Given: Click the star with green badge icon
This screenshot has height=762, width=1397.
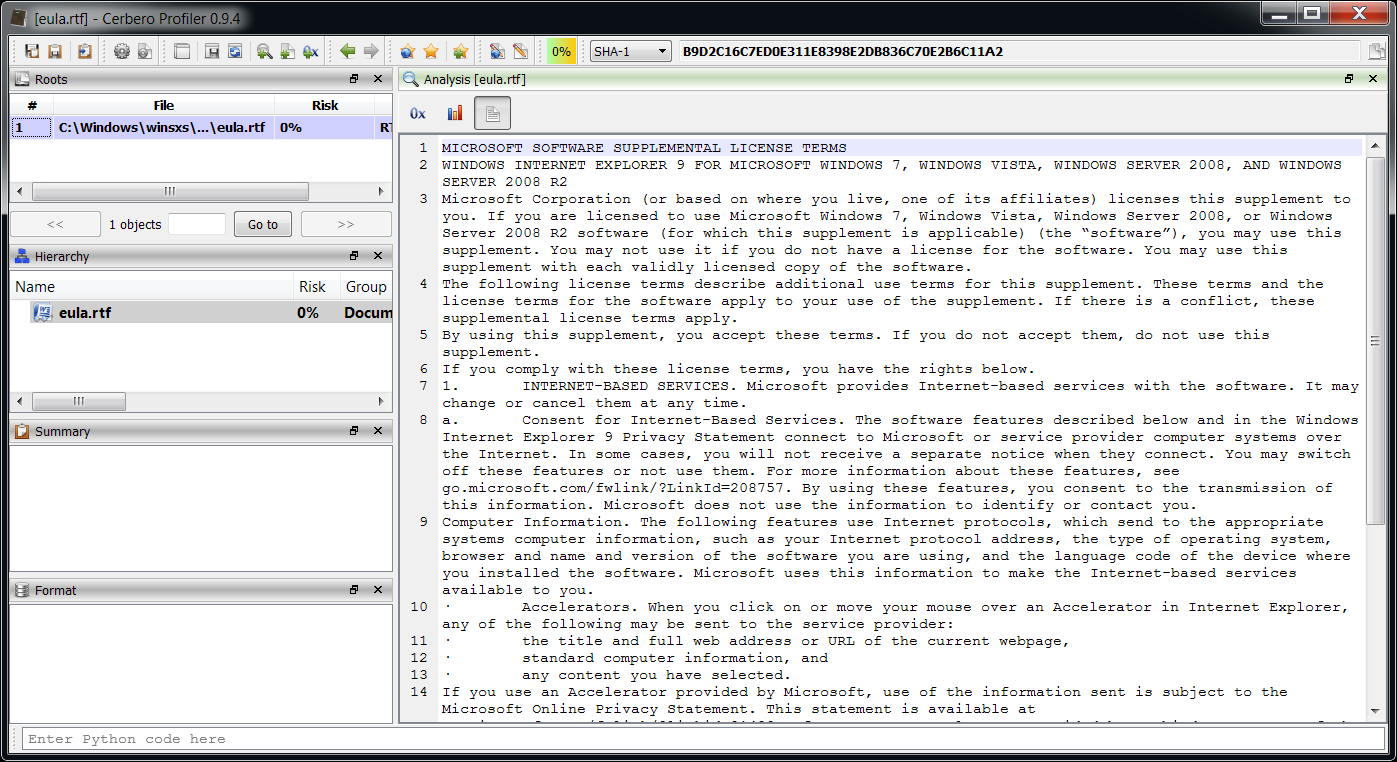Looking at the screenshot, I should coord(460,51).
